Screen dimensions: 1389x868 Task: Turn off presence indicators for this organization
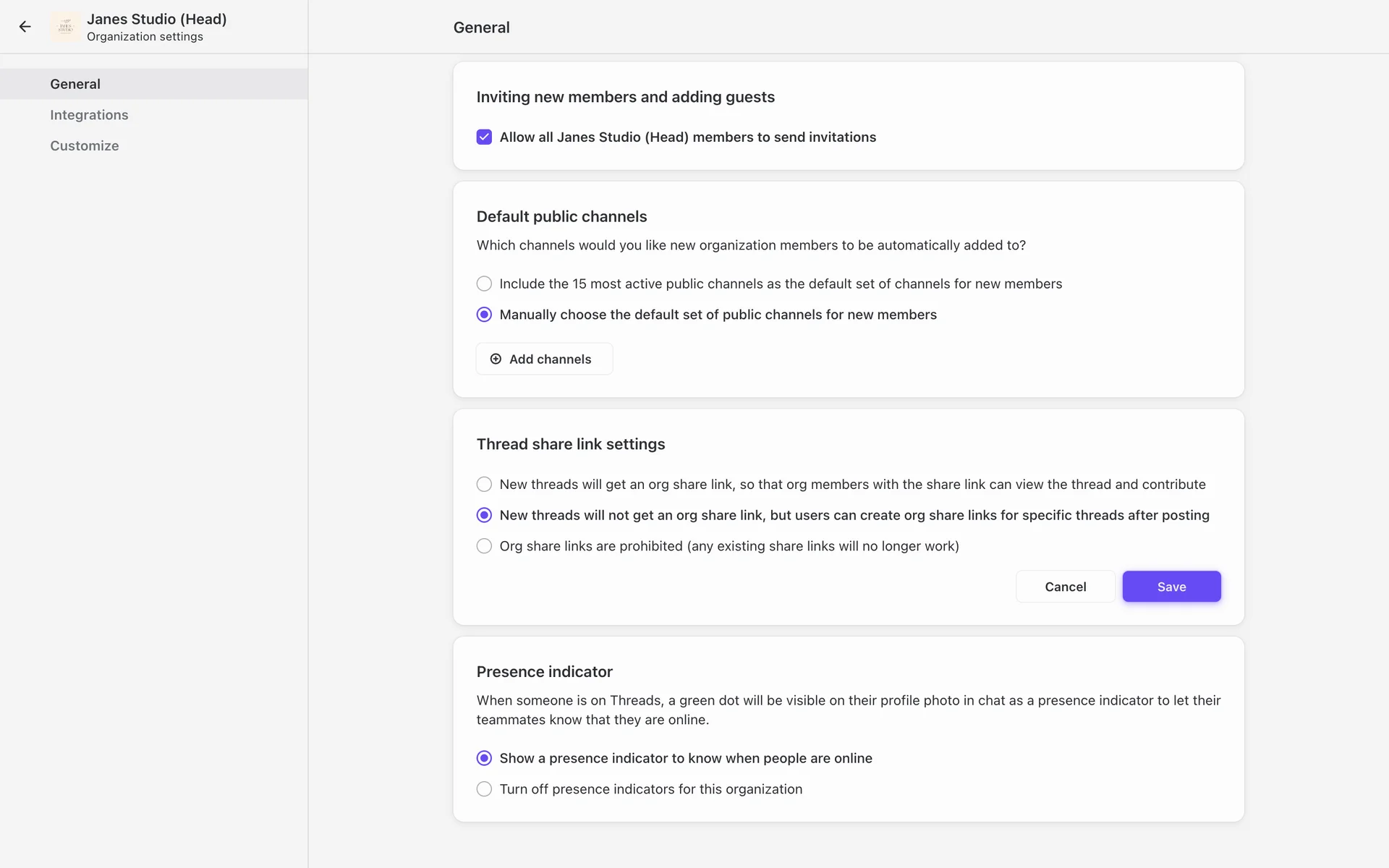tap(484, 789)
